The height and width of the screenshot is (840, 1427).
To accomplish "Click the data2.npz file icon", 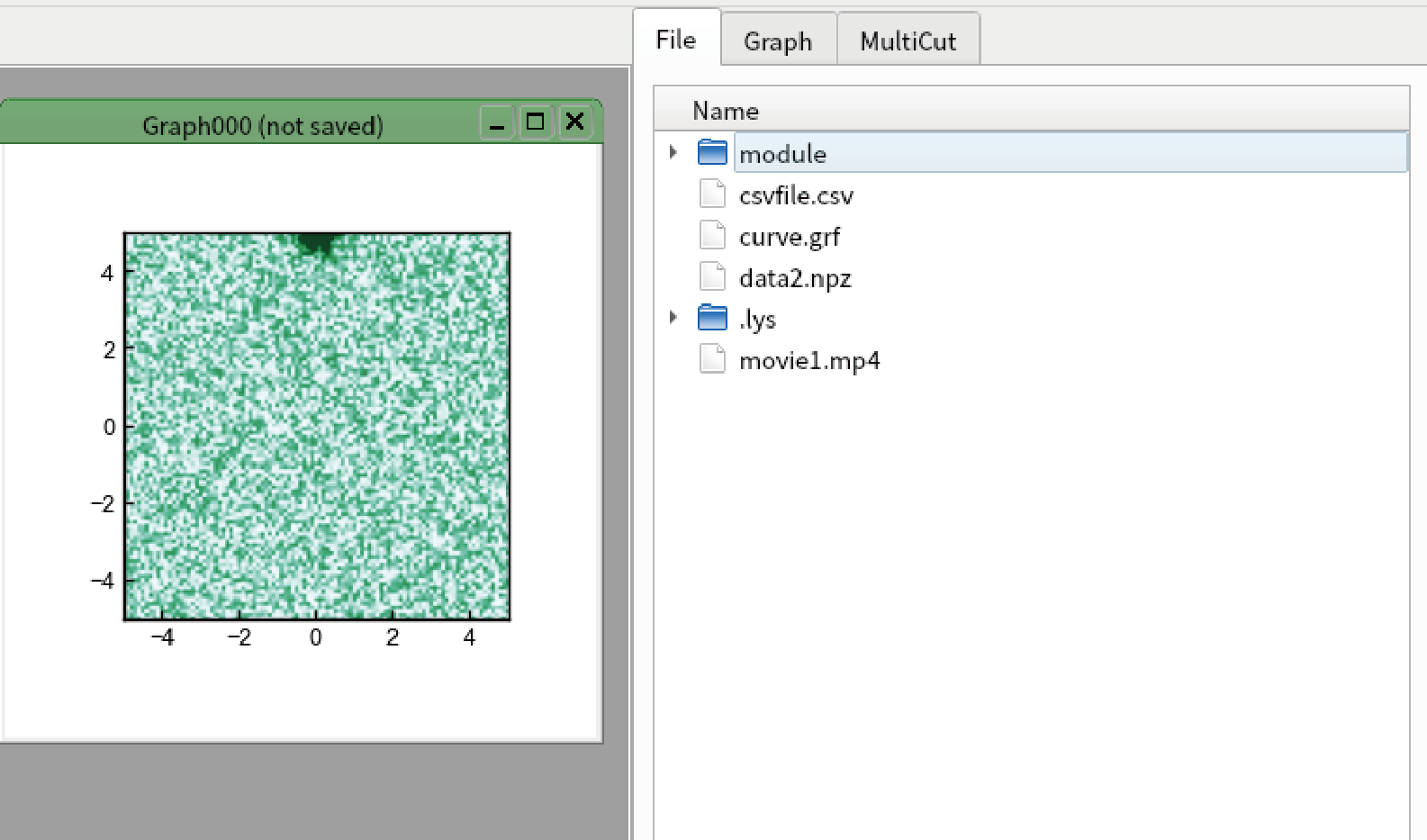I will point(712,276).
